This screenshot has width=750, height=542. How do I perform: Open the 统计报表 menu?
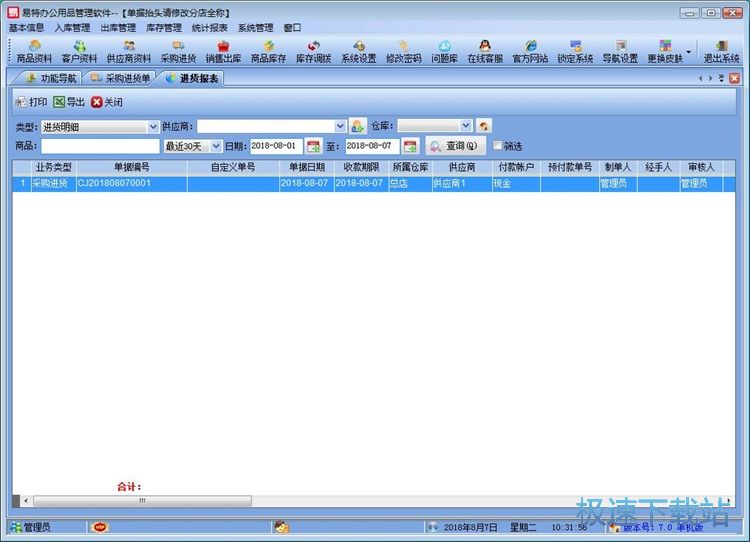click(x=210, y=28)
